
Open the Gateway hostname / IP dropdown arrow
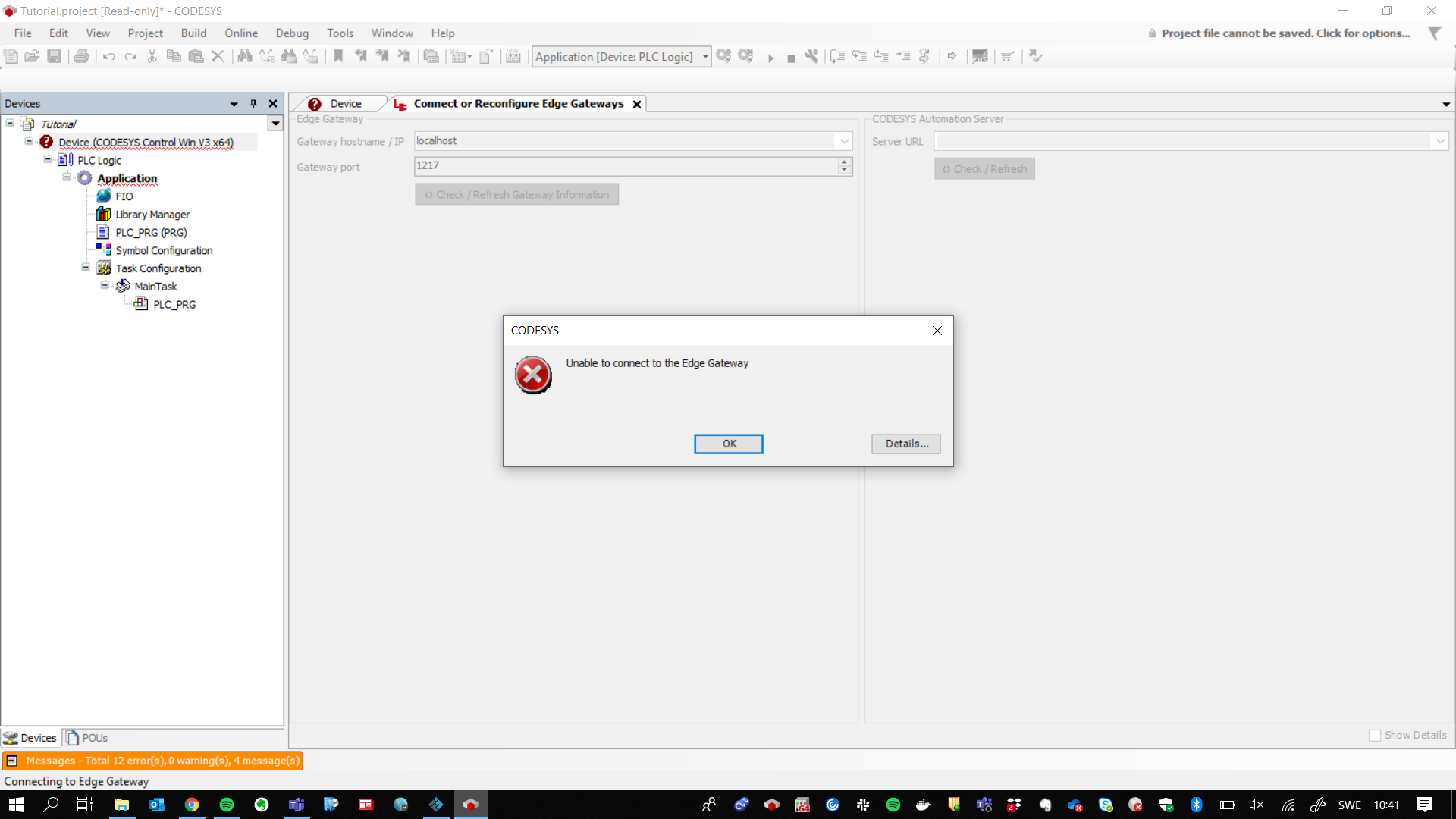pyautogui.click(x=844, y=141)
